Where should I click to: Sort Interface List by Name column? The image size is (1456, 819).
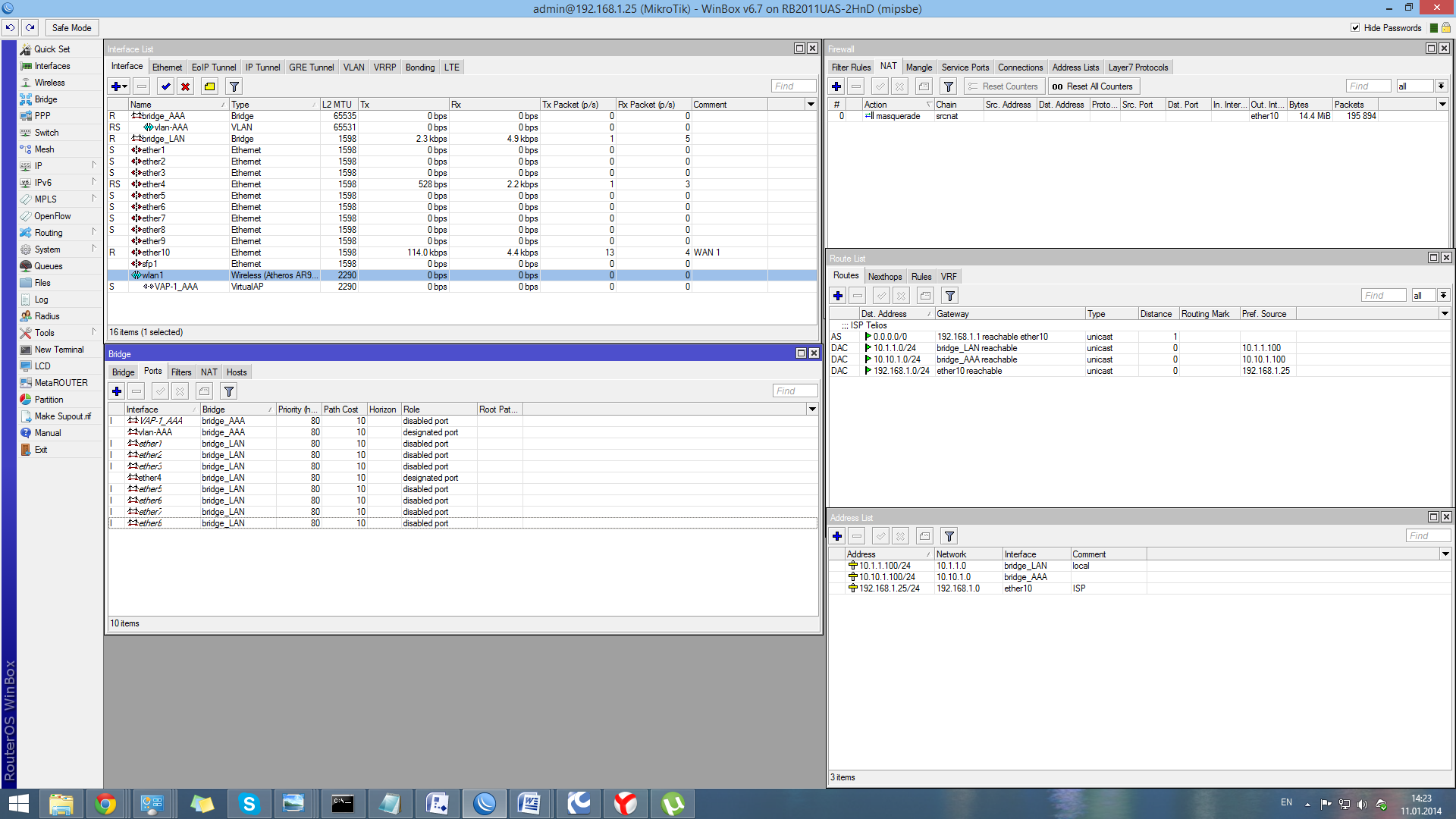point(177,105)
